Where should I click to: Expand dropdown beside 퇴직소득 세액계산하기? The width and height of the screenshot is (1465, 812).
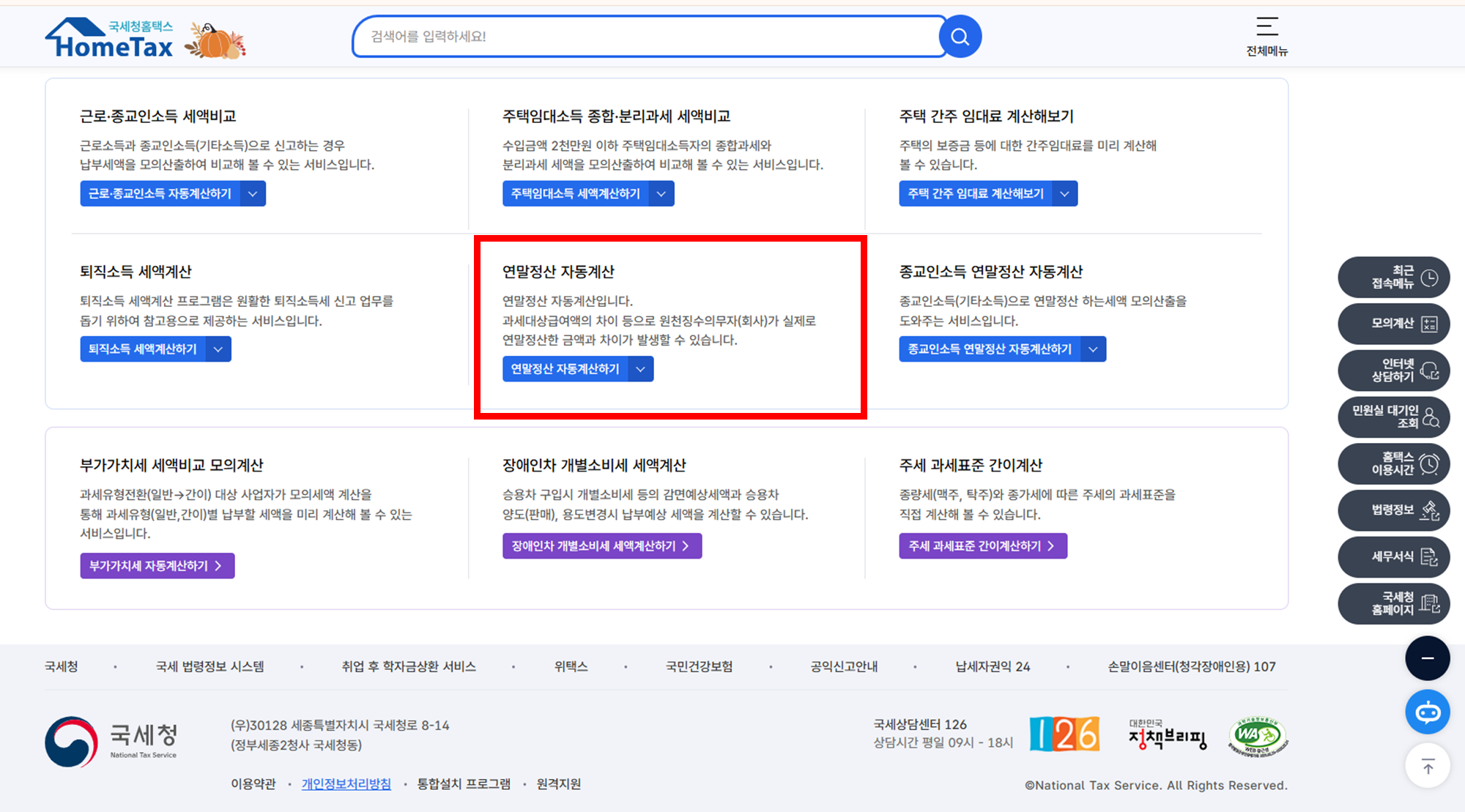click(218, 349)
